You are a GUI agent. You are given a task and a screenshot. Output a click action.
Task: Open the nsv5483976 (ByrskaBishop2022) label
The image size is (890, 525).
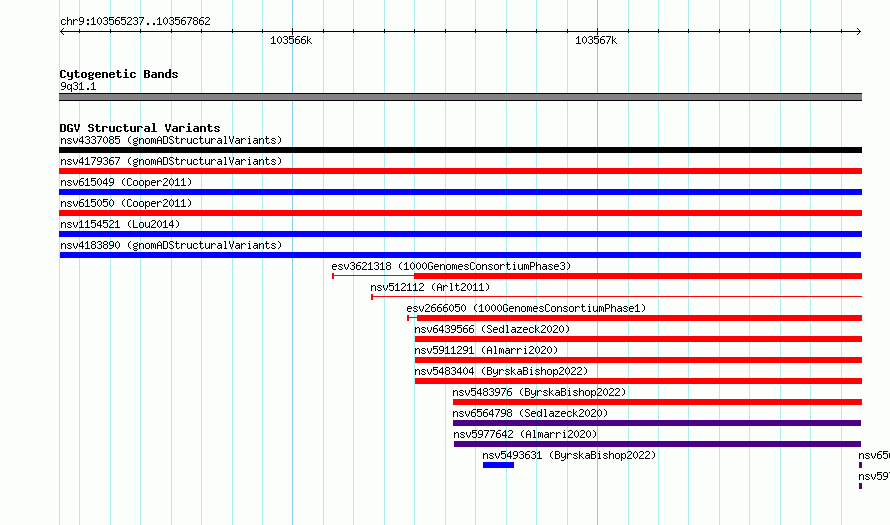(x=539, y=392)
